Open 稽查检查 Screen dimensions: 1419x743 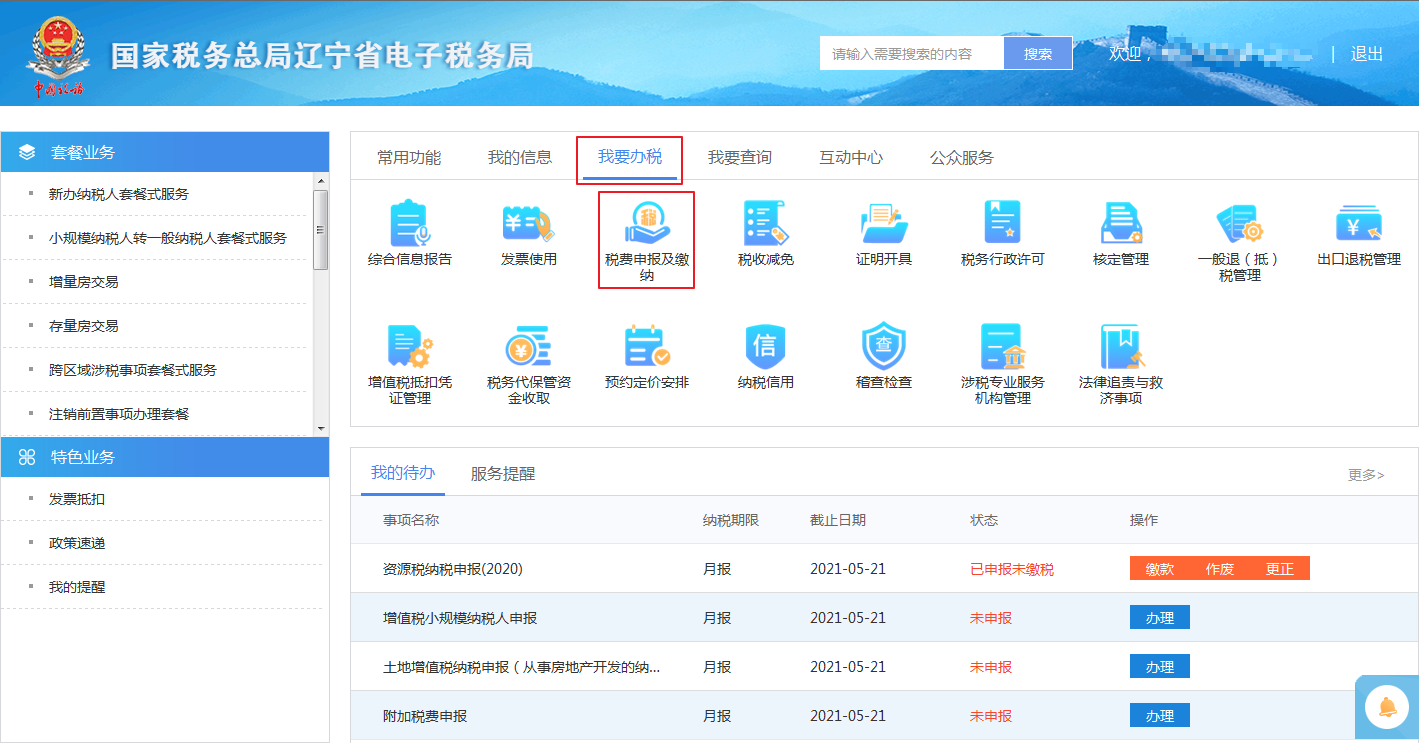[883, 360]
